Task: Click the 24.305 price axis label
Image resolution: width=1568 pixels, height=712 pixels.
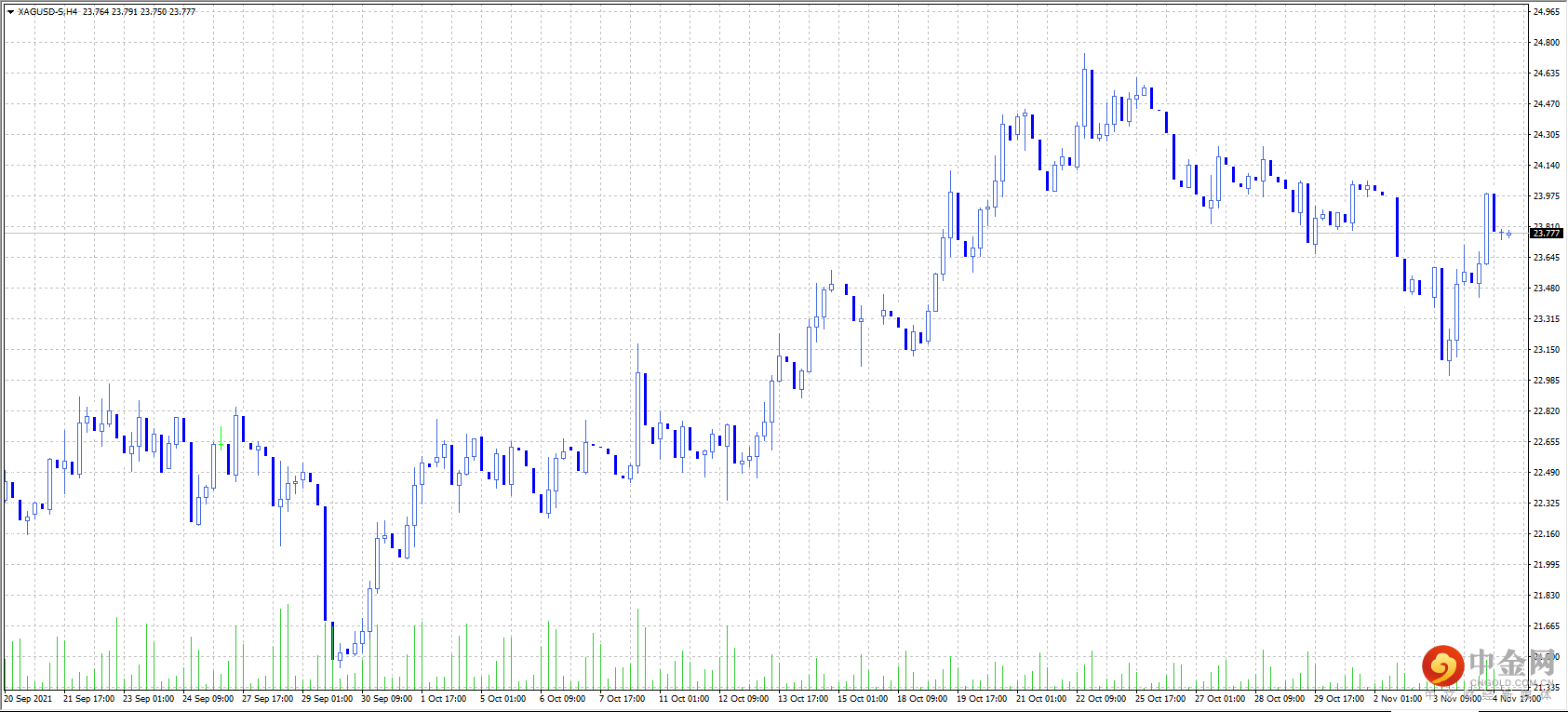Action: 1547,135
